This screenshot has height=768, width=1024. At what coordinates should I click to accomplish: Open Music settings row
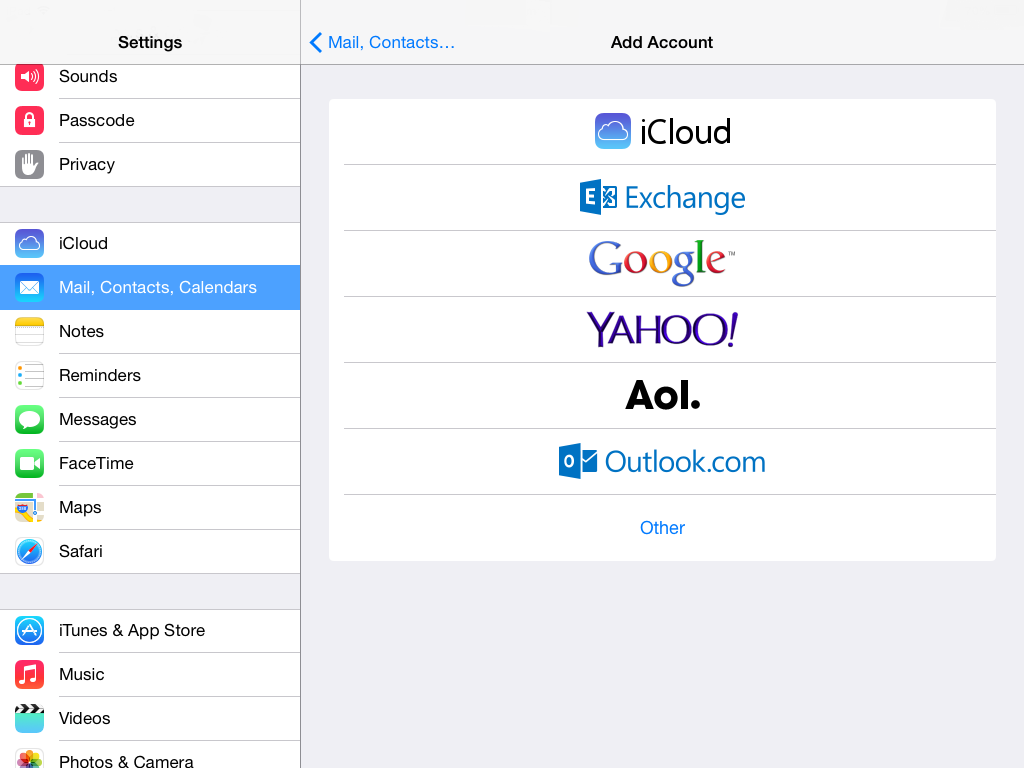150,675
